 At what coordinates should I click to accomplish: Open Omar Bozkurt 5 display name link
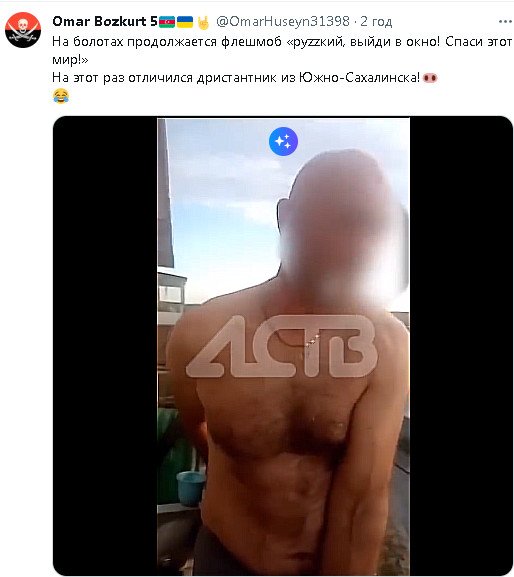[105, 21]
